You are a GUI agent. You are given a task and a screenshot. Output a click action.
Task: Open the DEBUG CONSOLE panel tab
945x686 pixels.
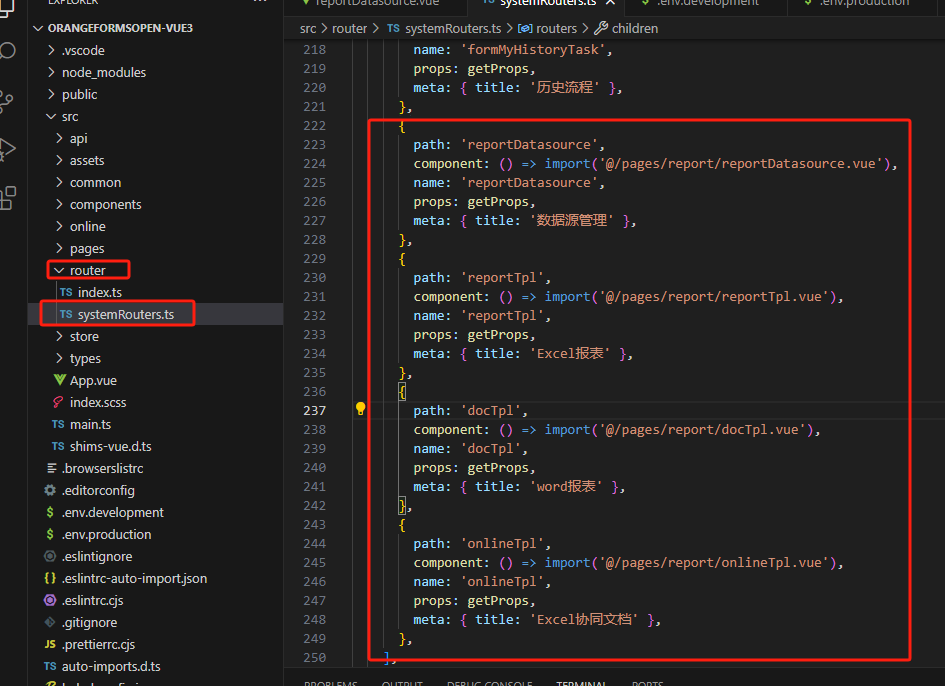[489, 682]
